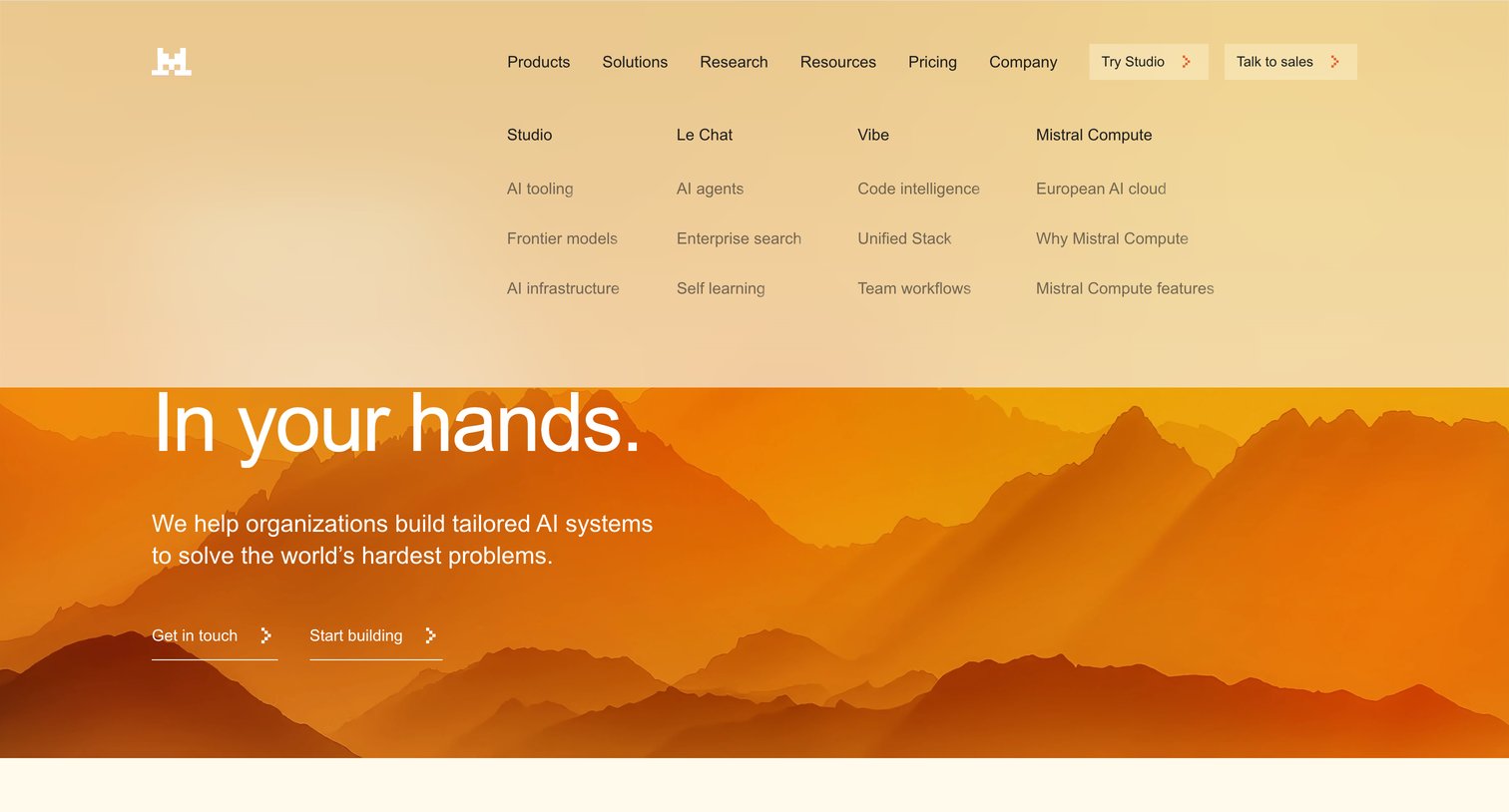Click the Try Studio button
This screenshot has height=812, width=1509.
[x=1148, y=62]
